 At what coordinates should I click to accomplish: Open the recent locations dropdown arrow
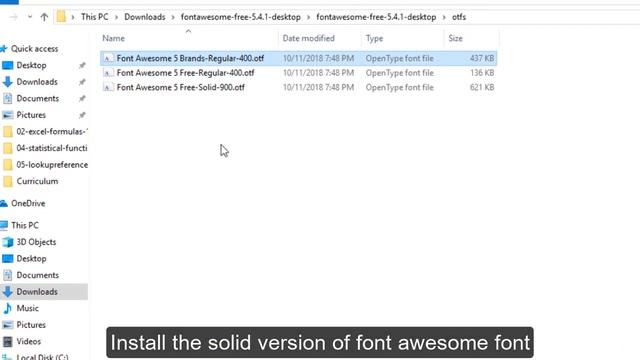[30, 17]
